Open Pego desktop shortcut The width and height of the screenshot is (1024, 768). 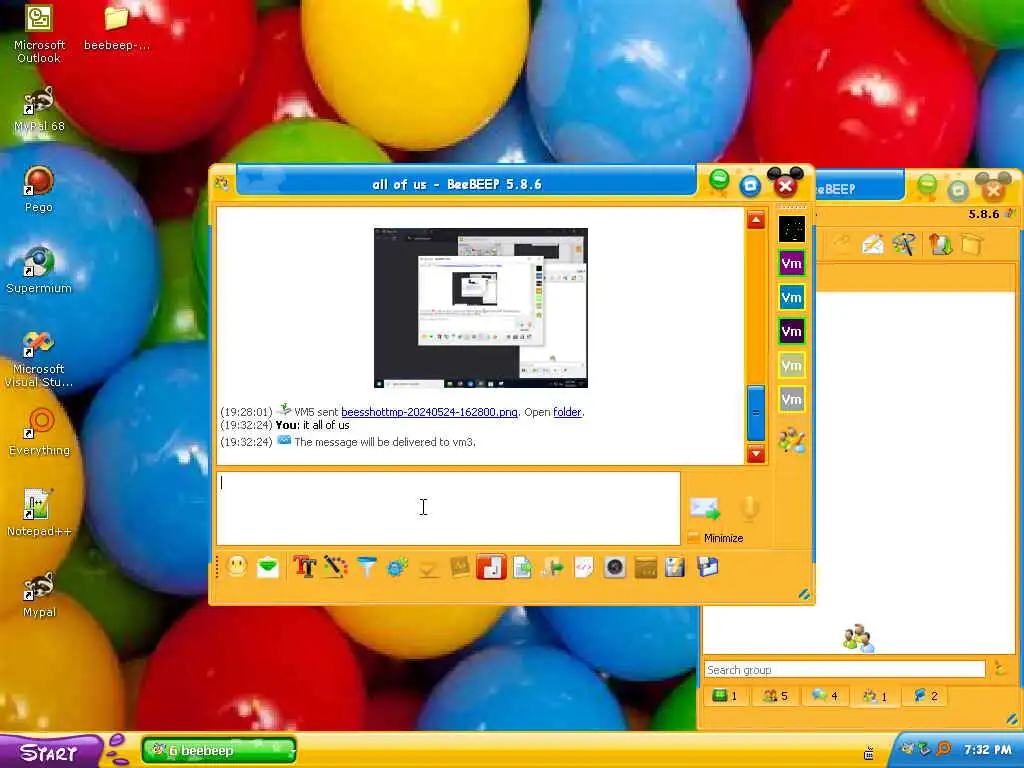(x=39, y=189)
